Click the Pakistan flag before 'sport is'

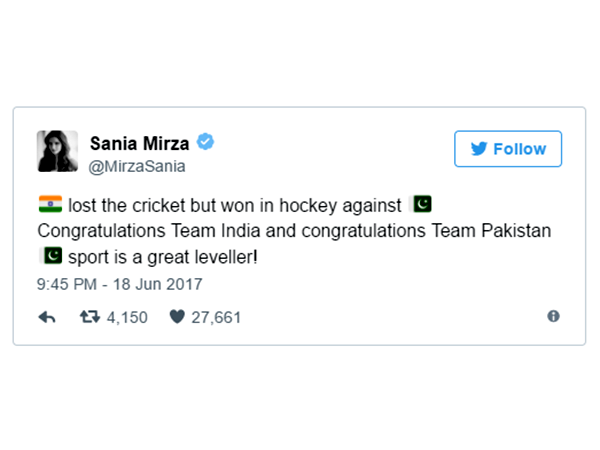pyautogui.click(x=49, y=255)
